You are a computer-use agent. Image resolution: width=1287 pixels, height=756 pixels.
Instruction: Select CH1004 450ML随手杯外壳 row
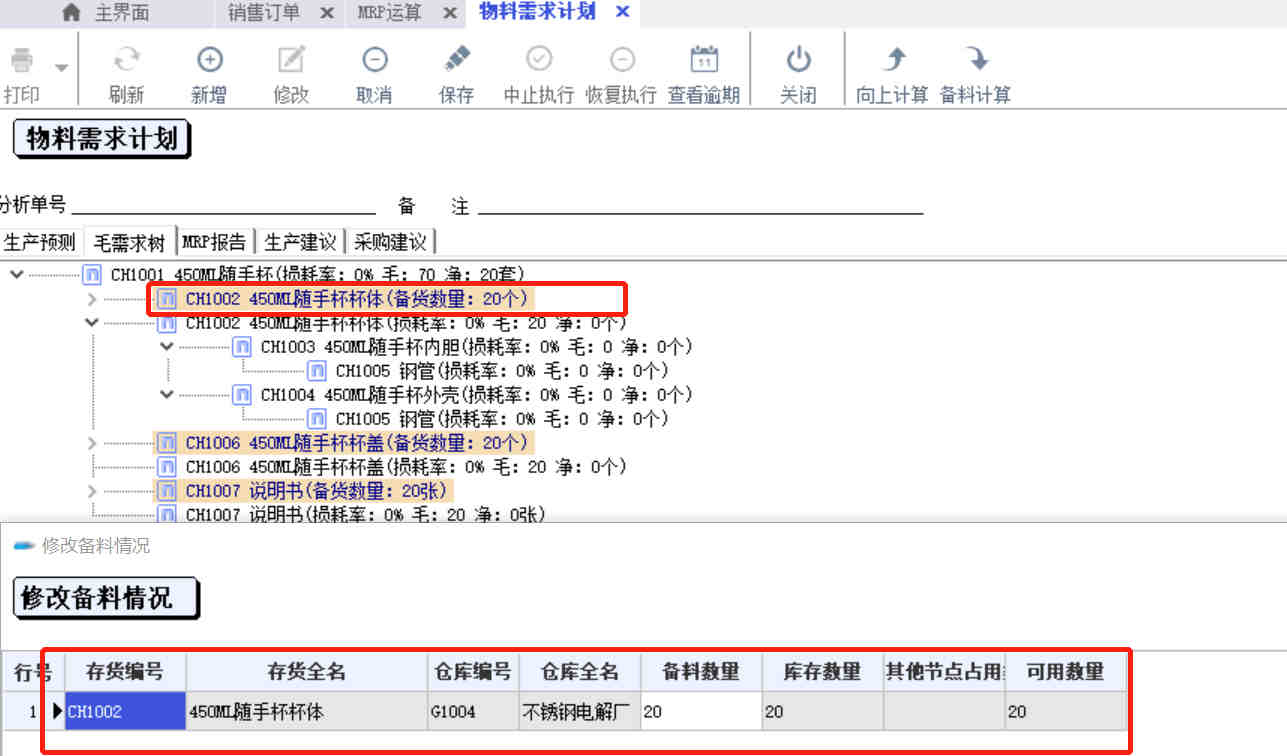pos(476,395)
